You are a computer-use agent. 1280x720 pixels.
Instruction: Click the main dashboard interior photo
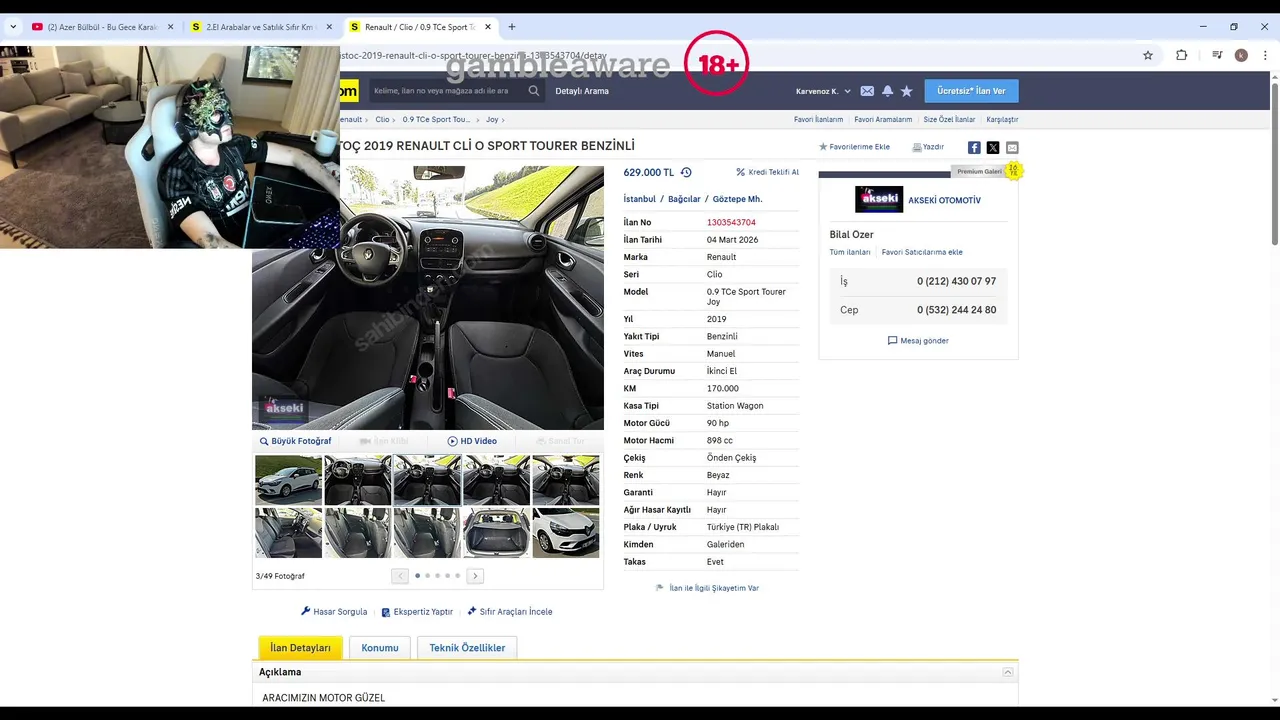click(428, 298)
